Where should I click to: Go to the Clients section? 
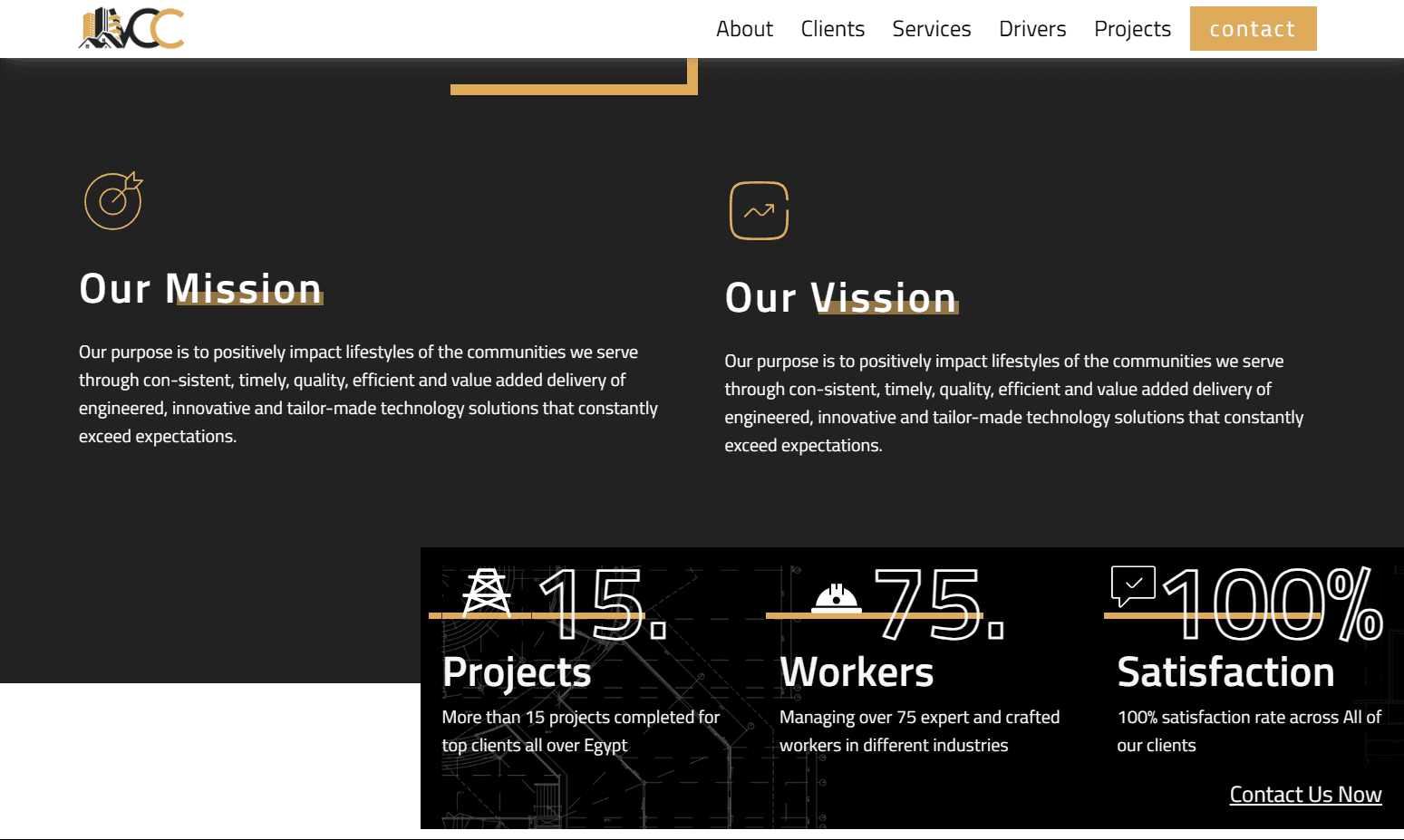click(832, 29)
